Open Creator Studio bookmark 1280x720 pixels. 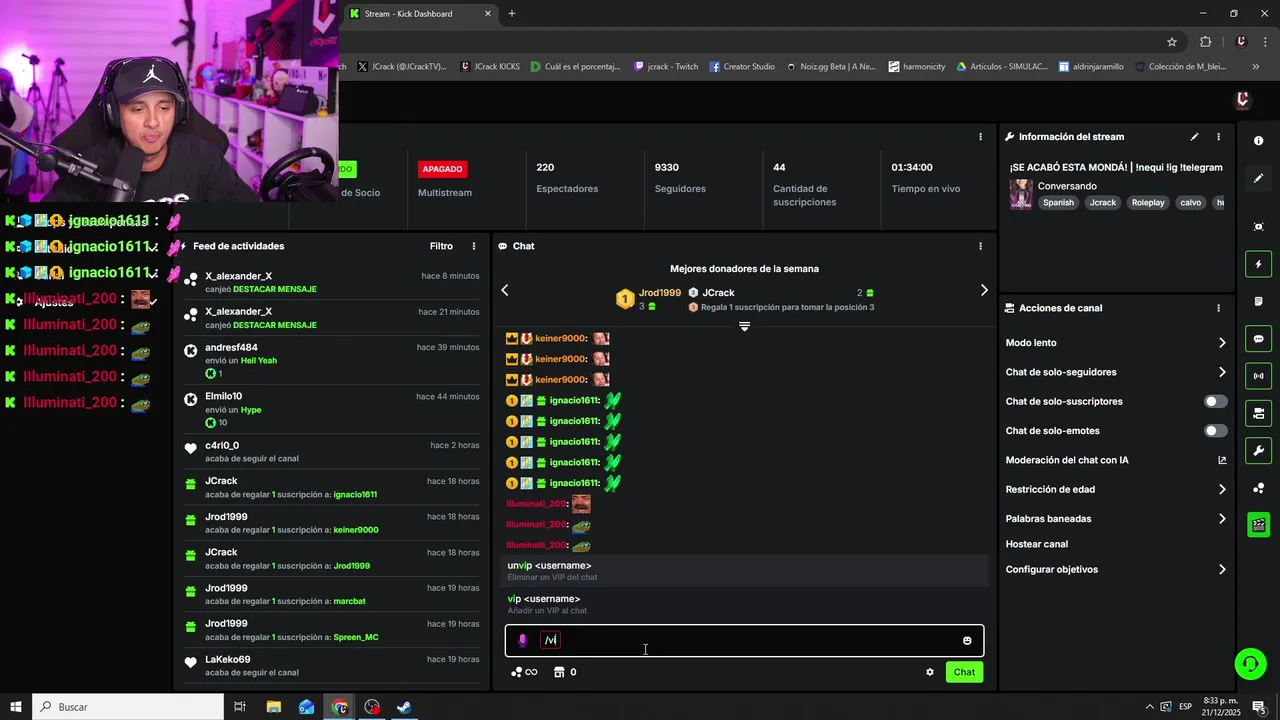[742, 67]
